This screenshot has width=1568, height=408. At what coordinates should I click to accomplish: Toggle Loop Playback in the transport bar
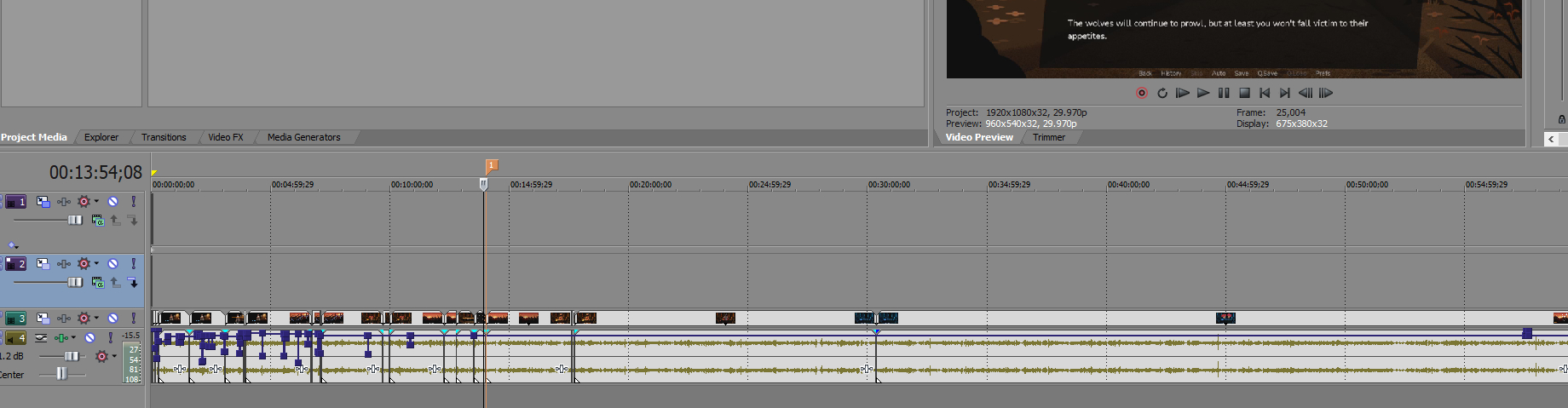[1162, 93]
